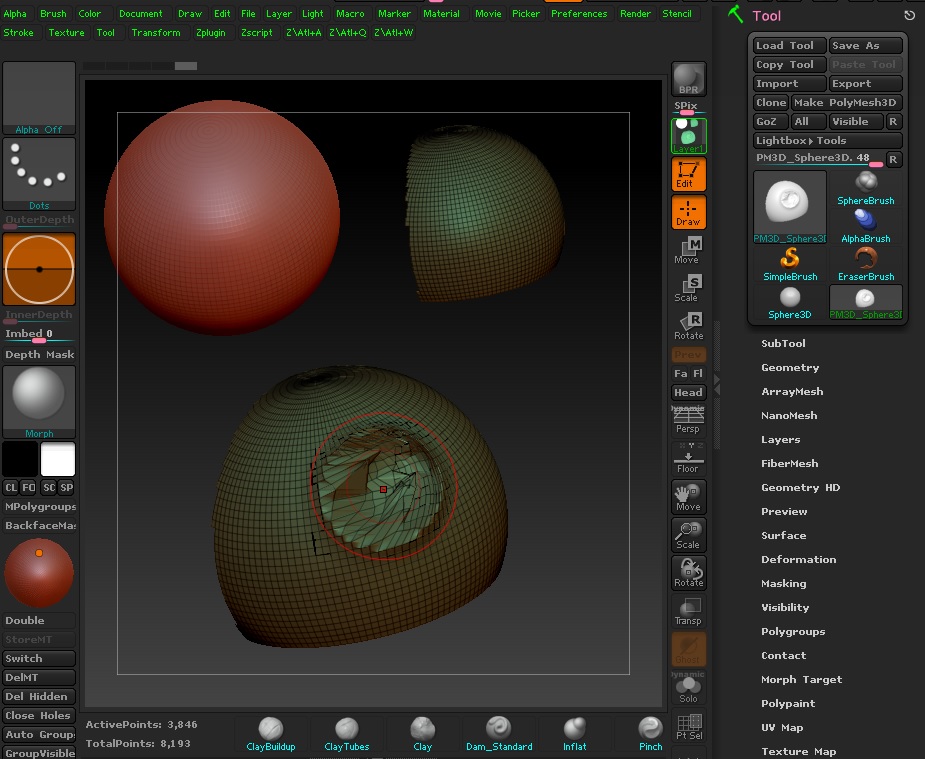Image resolution: width=925 pixels, height=759 pixels.
Task: Expand the ArrayMesh section
Action: coord(792,392)
